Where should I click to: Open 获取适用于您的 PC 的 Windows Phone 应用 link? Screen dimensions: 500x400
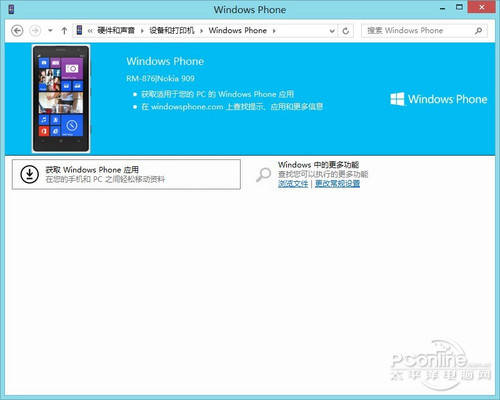[217, 94]
